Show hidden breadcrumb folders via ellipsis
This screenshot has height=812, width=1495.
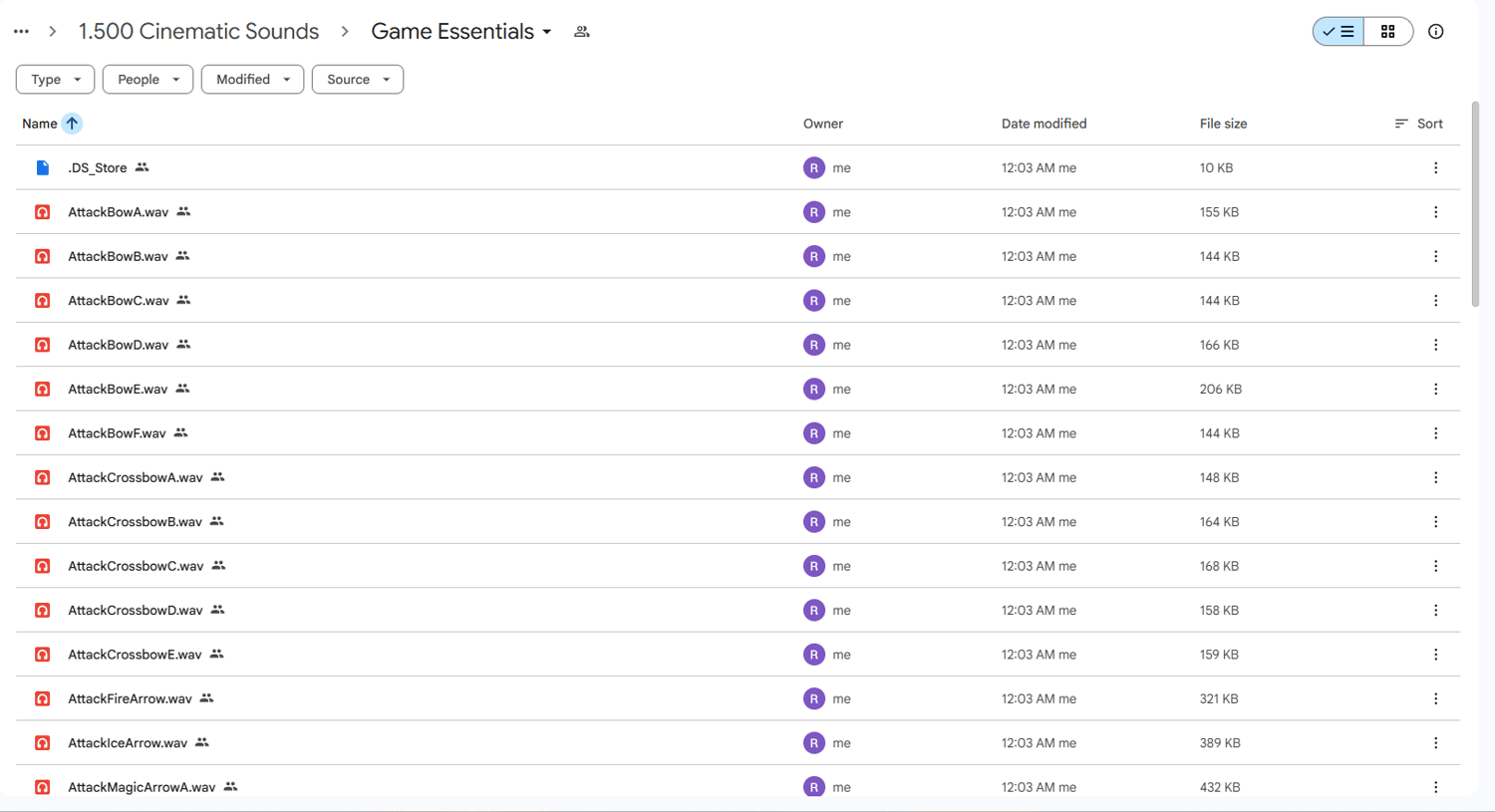pyautogui.click(x=21, y=32)
